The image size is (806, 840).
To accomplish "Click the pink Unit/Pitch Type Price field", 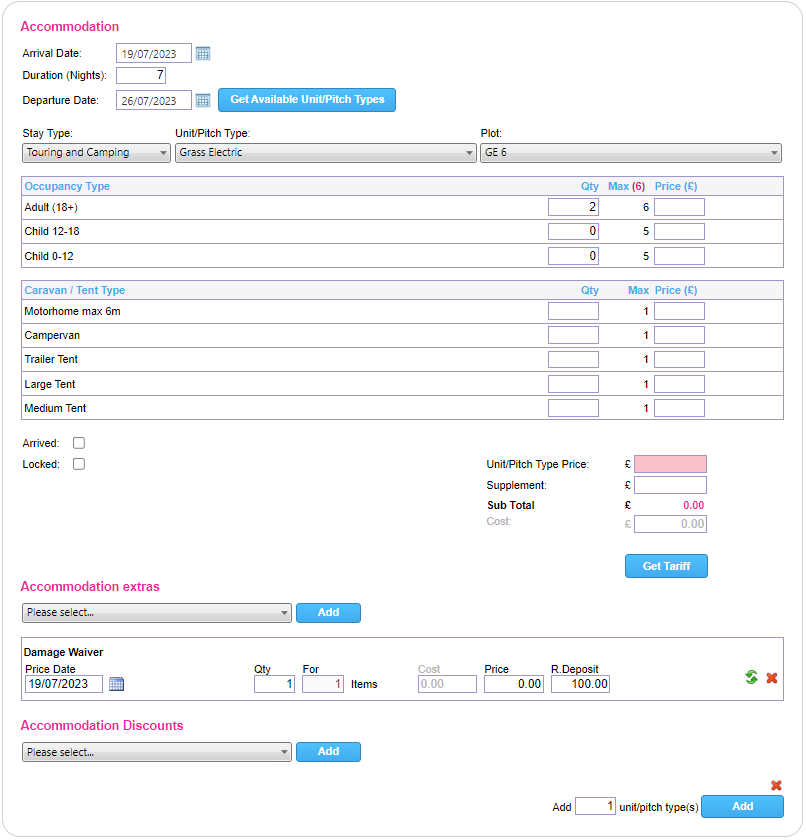I will click(x=670, y=464).
